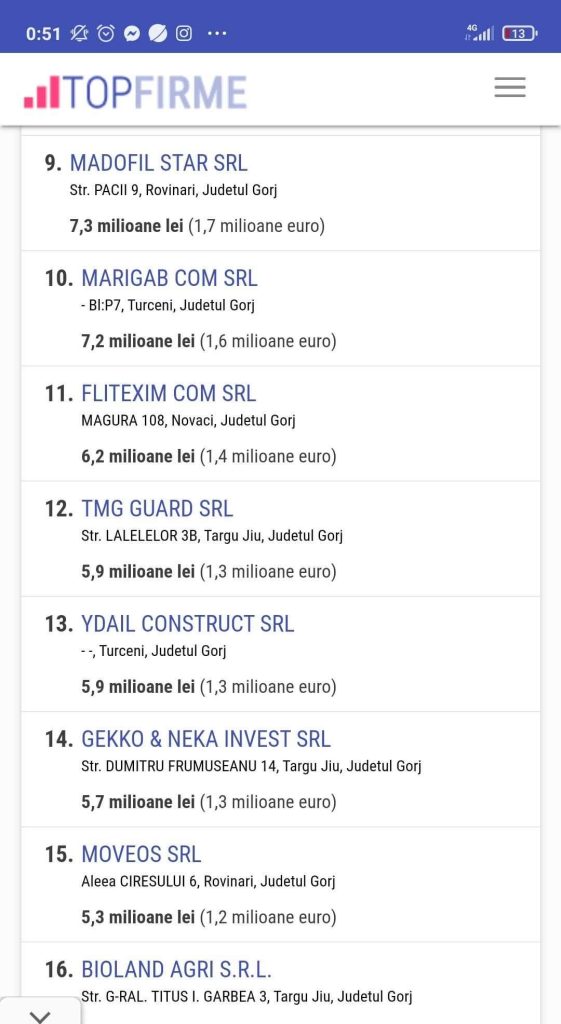The width and height of the screenshot is (561, 1024).
Task: Select FLITEXIM COM SRL entry
Action: [x=168, y=393]
